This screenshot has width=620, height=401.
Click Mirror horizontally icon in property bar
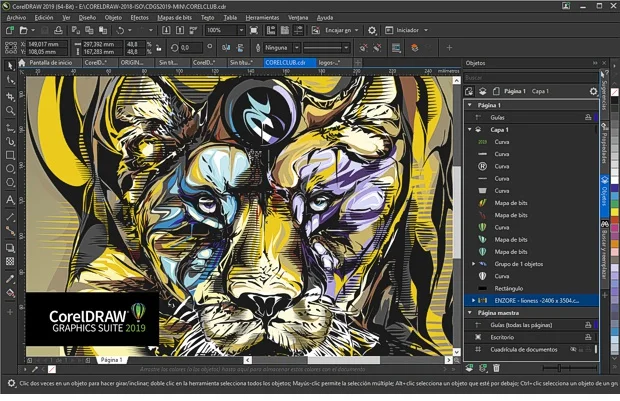pyautogui.click(x=226, y=48)
